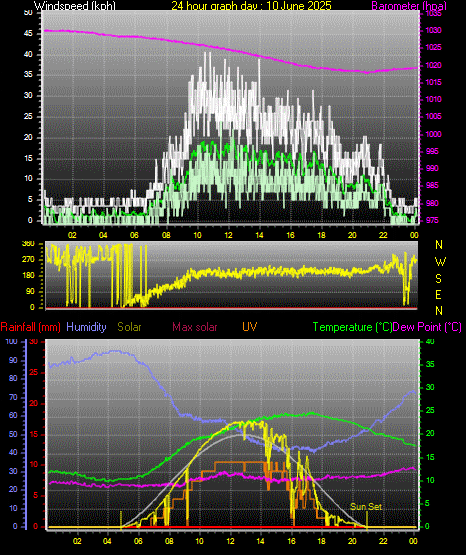Click the 24 hour graph day title
This screenshot has height=555, width=466.
tap(252, 5)
